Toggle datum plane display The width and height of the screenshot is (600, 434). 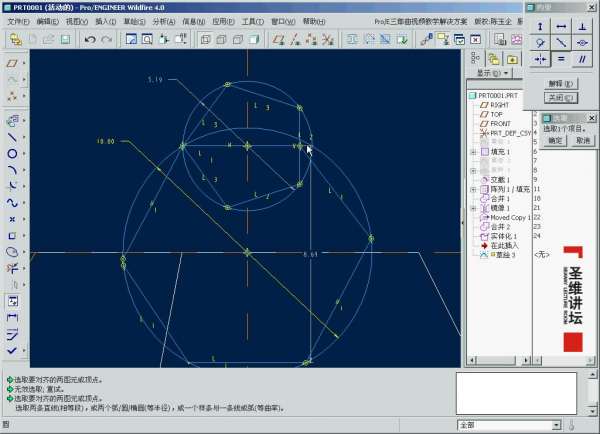pos(279,39)
